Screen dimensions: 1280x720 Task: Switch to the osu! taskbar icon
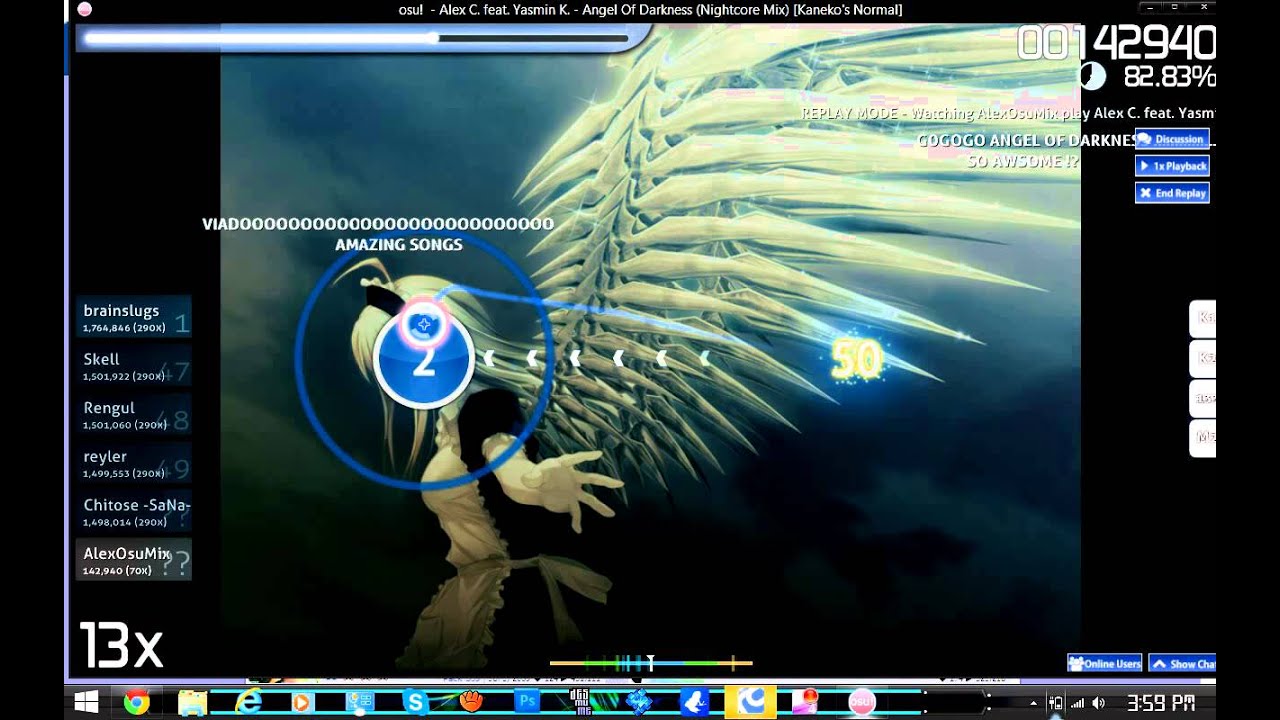point(862,702)
